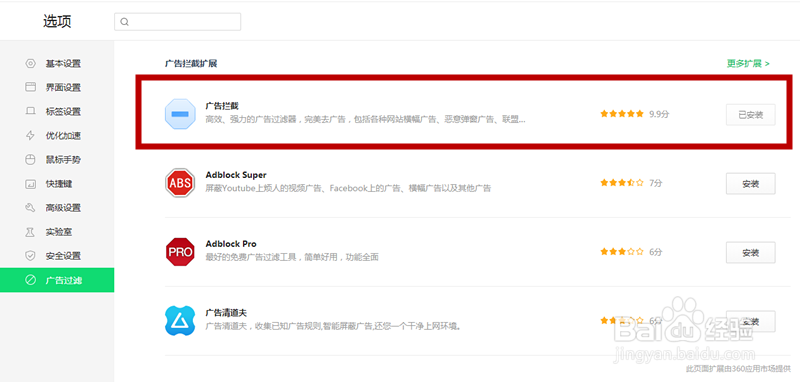800x382 pixels.
Task: Click the 安全设置 shield icon
Action: click(31, 256)
